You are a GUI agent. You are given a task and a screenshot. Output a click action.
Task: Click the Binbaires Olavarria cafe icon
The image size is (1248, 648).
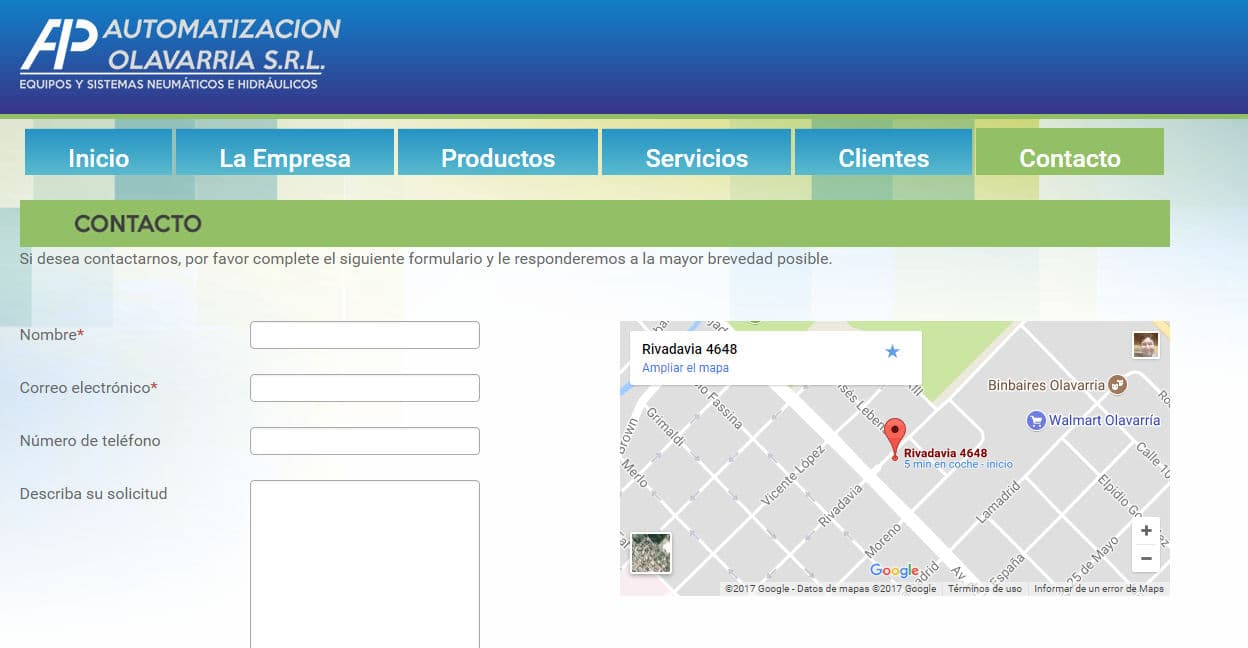1118,384
